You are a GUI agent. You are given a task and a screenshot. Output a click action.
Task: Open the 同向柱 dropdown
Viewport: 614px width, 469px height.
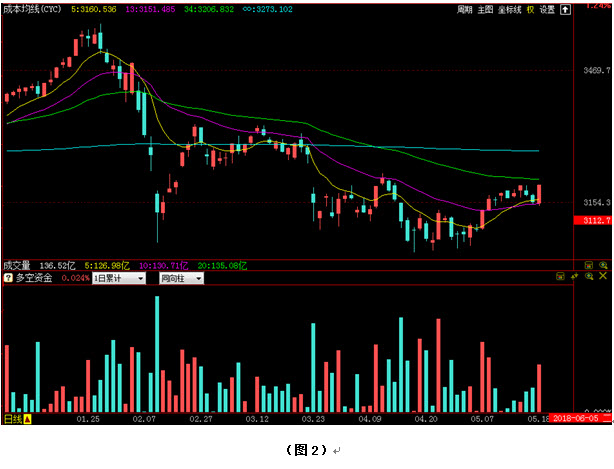180,278
